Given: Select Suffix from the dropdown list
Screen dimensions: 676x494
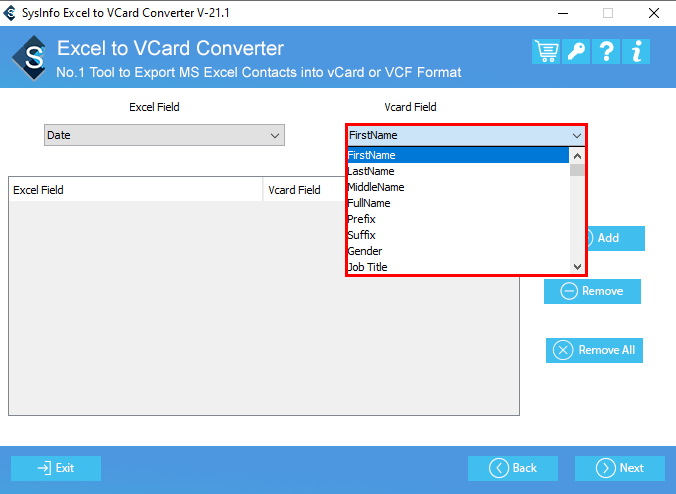Looking at the screenshot, I should tap(458, 235).
